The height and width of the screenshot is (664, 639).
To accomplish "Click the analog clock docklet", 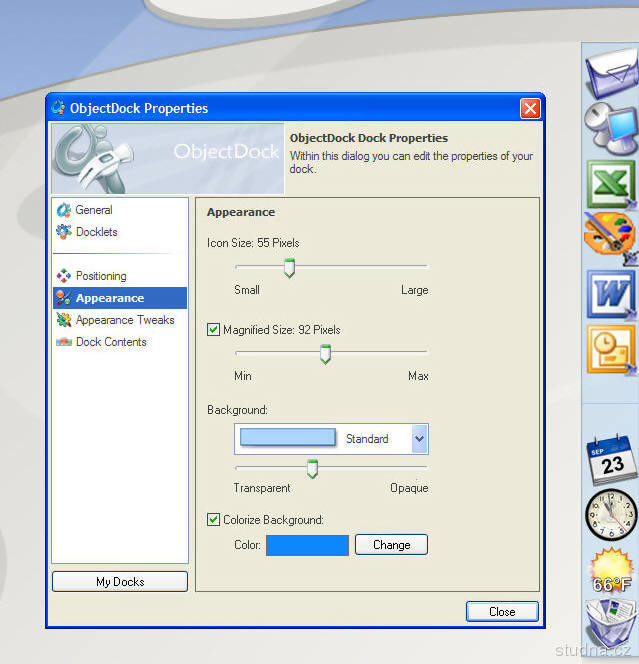I will [611, 514].
